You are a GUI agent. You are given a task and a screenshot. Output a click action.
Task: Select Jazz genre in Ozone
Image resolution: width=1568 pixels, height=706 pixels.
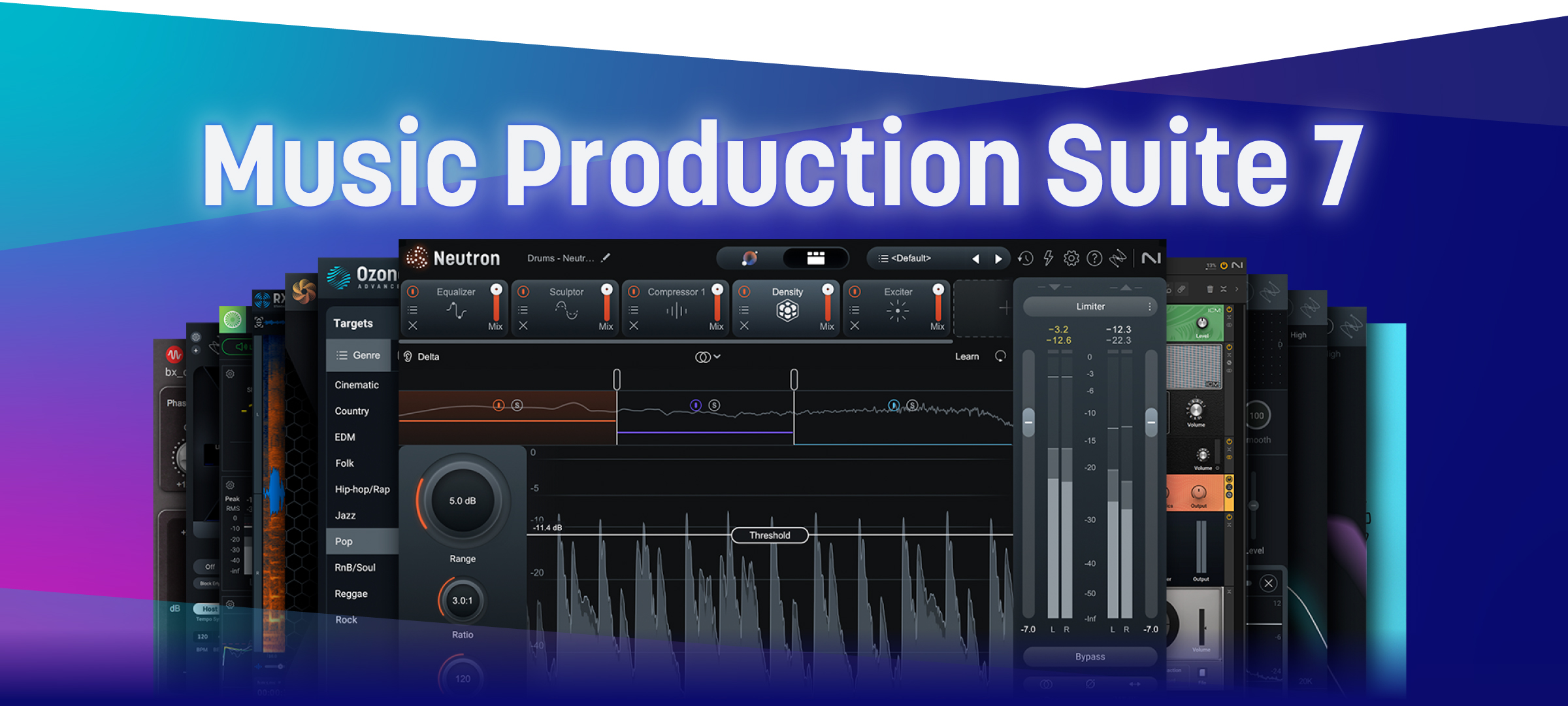tap(345, 515)
